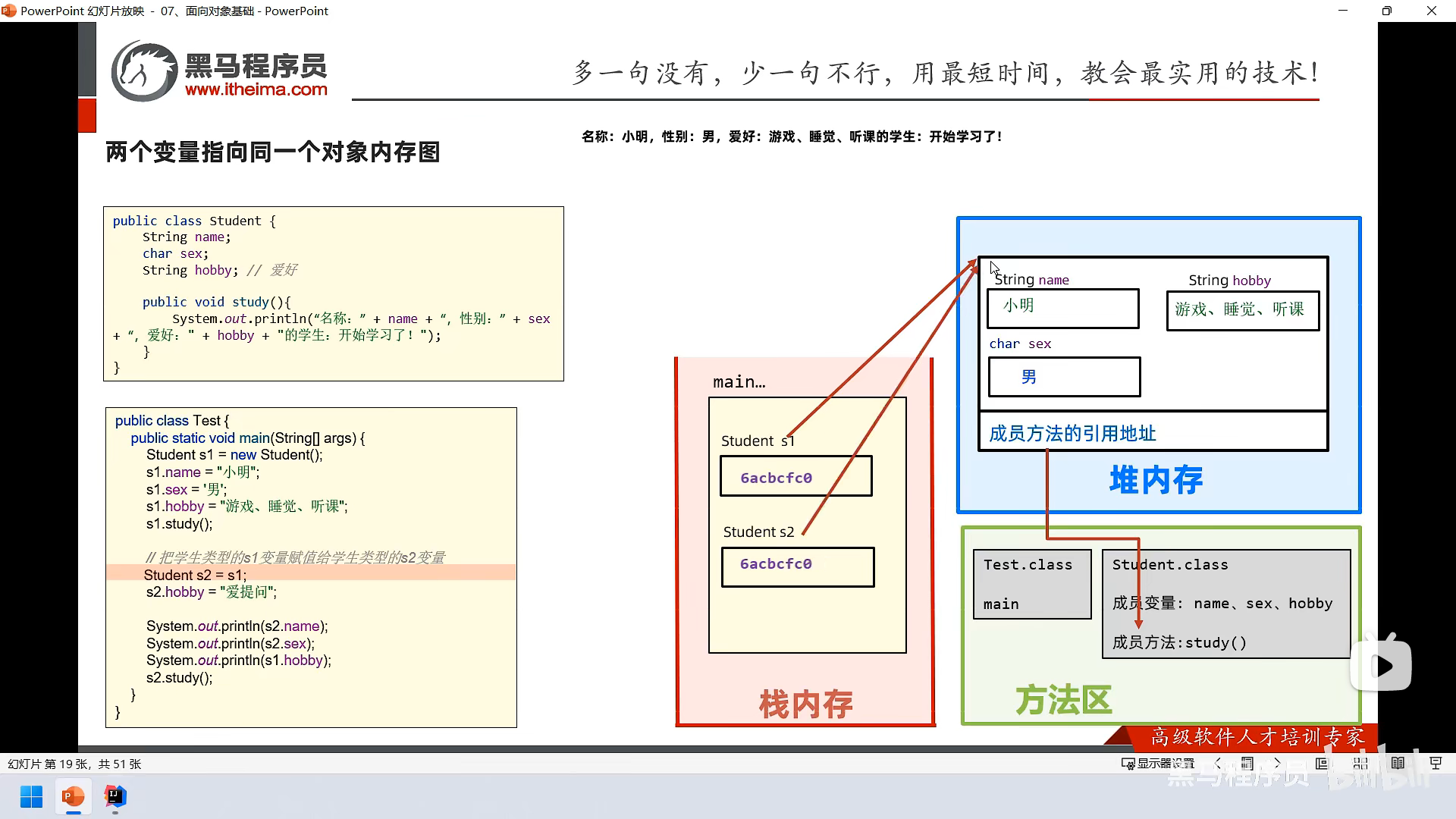Click the www.itheima.com link

tap(256, 89)
